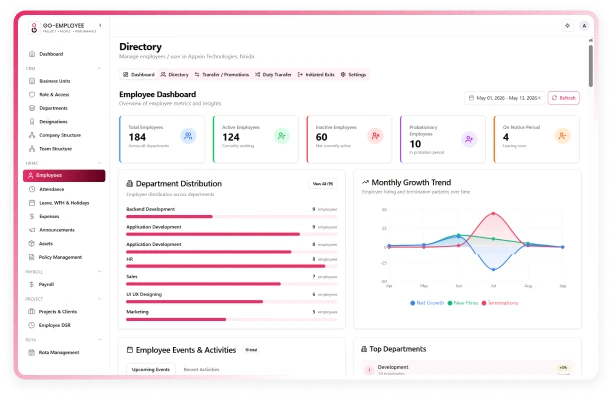
Task: Collapse the sidebar with chevron
Action: pyautogui.click(x=100, y=25)
